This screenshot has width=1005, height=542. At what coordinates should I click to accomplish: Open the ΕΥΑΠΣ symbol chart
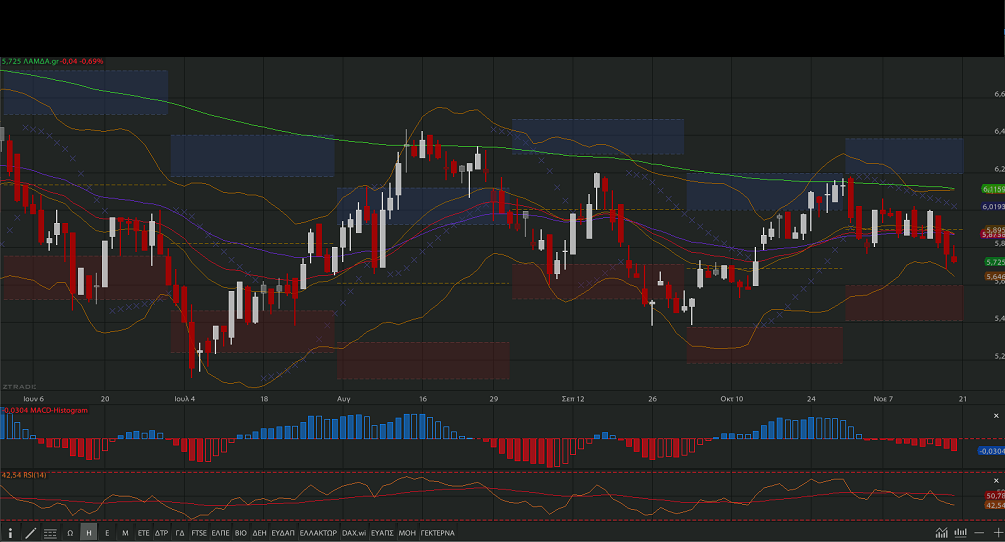(x=382, y=533)
